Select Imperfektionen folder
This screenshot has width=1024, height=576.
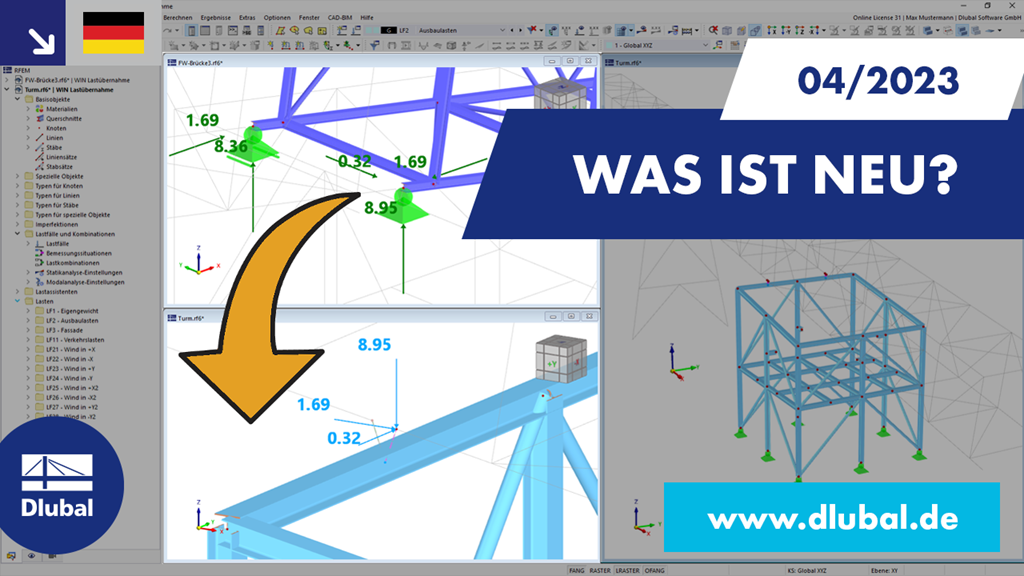57,224
